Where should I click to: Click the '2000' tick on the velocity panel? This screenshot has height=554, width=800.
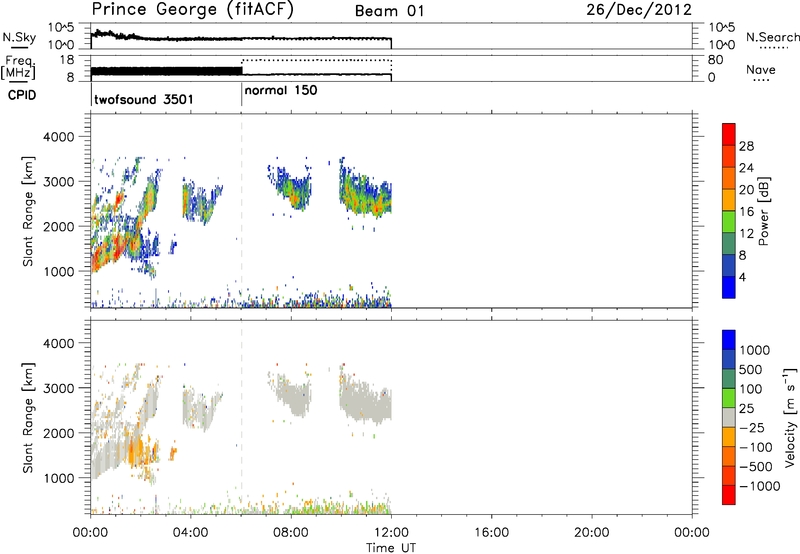58,433
